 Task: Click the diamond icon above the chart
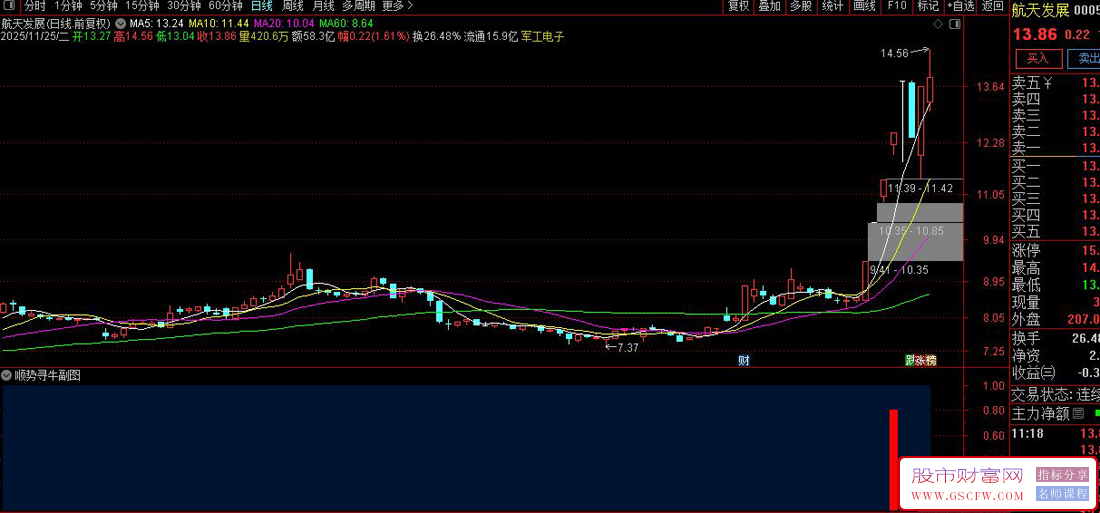tap(939, 25)
